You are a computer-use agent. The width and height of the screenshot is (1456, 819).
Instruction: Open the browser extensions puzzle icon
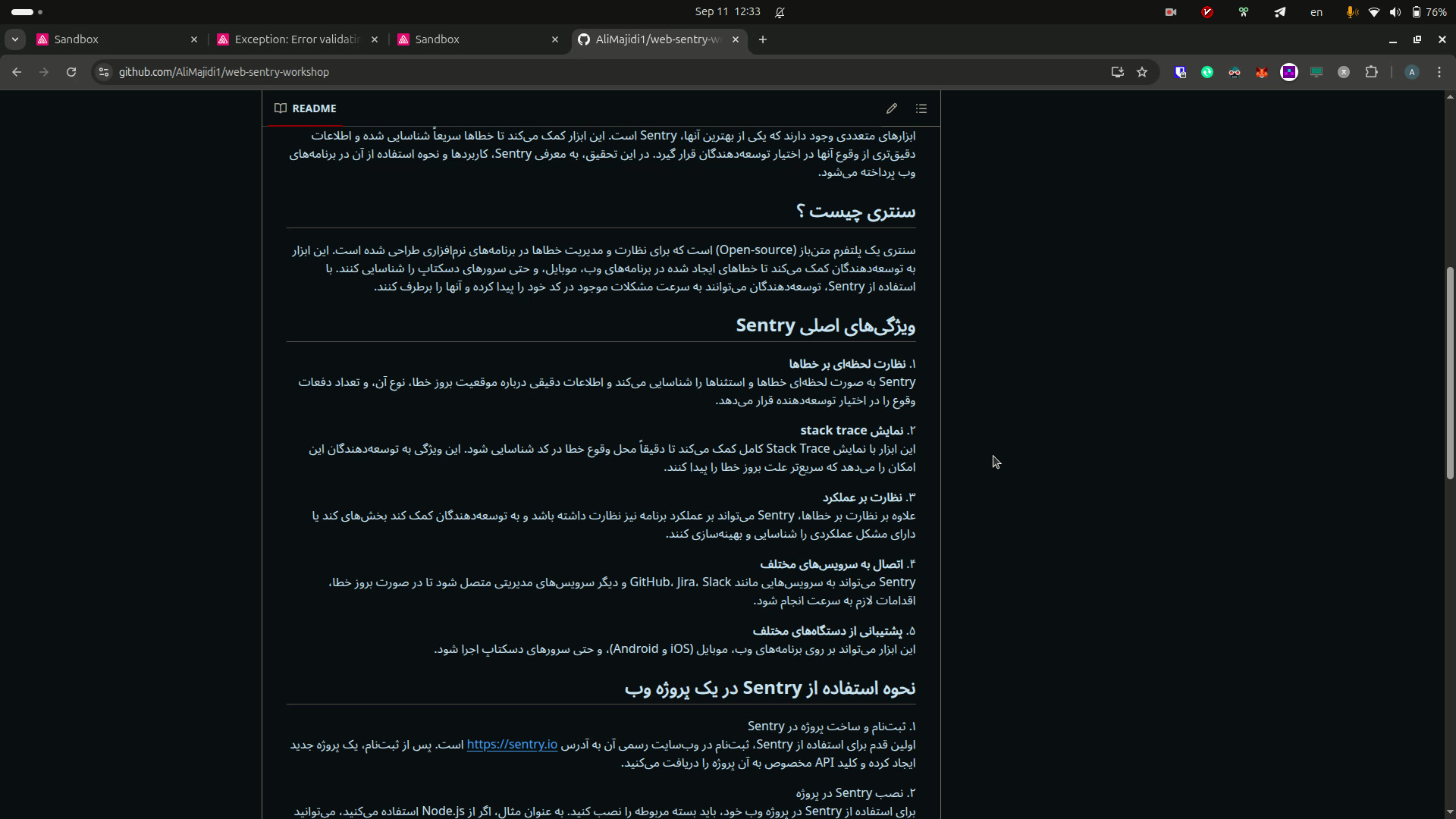(1371, 72)
